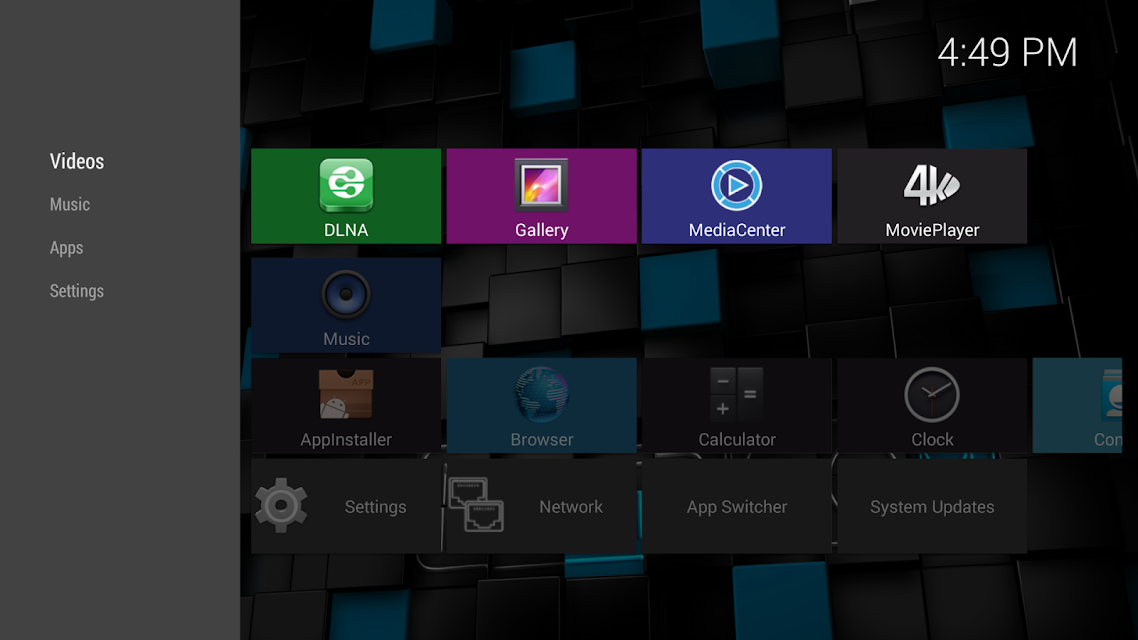Click the Calculator label text

(737, 440)
